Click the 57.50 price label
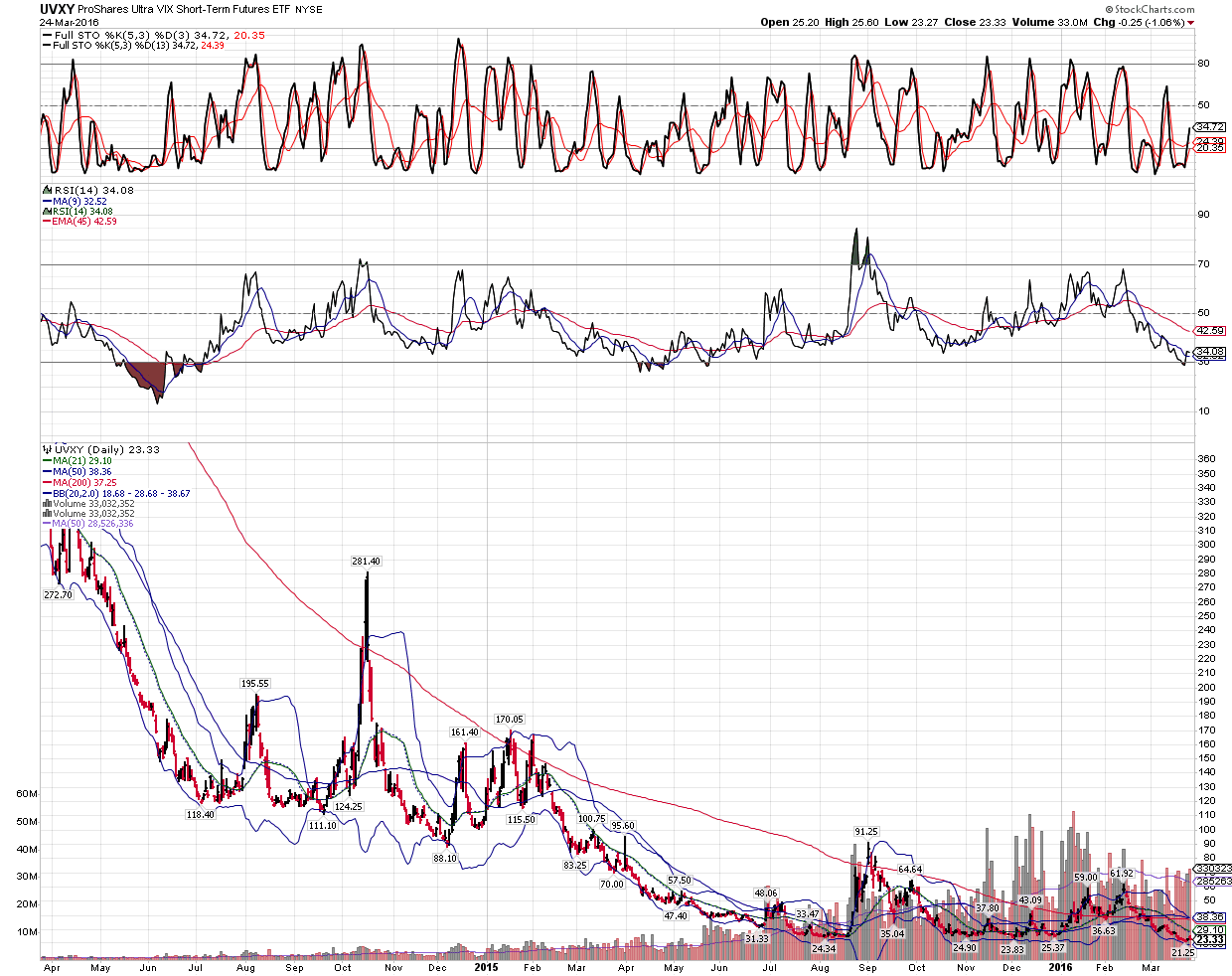Screen dimensions: 1232x976 [679, 881]
